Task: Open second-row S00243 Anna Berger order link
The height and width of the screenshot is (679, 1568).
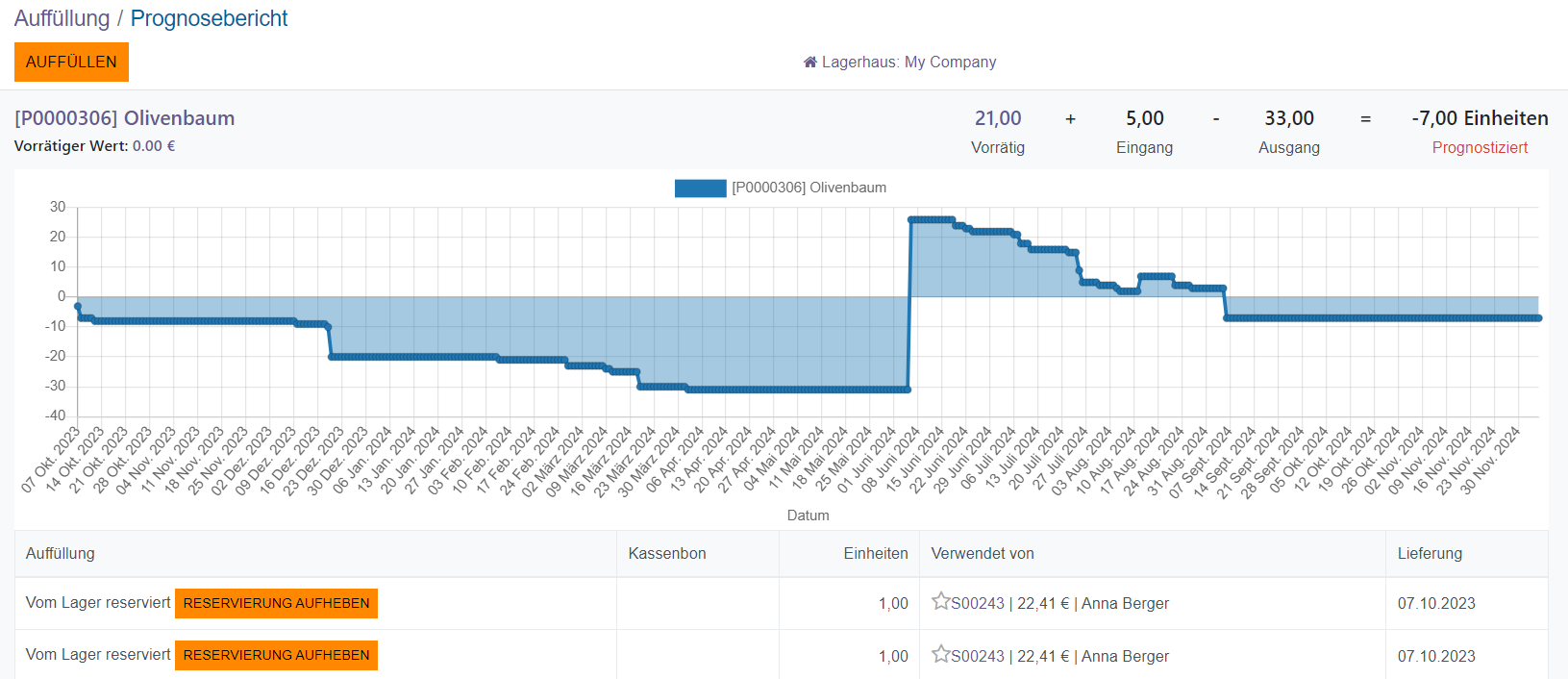Action: point(1059,657)
